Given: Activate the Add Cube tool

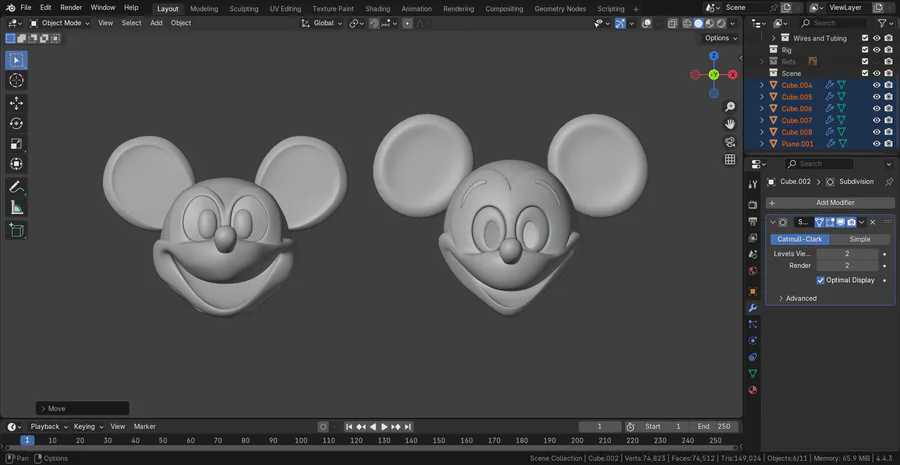Looking at the screenshot, I should (x=17, y=230).
